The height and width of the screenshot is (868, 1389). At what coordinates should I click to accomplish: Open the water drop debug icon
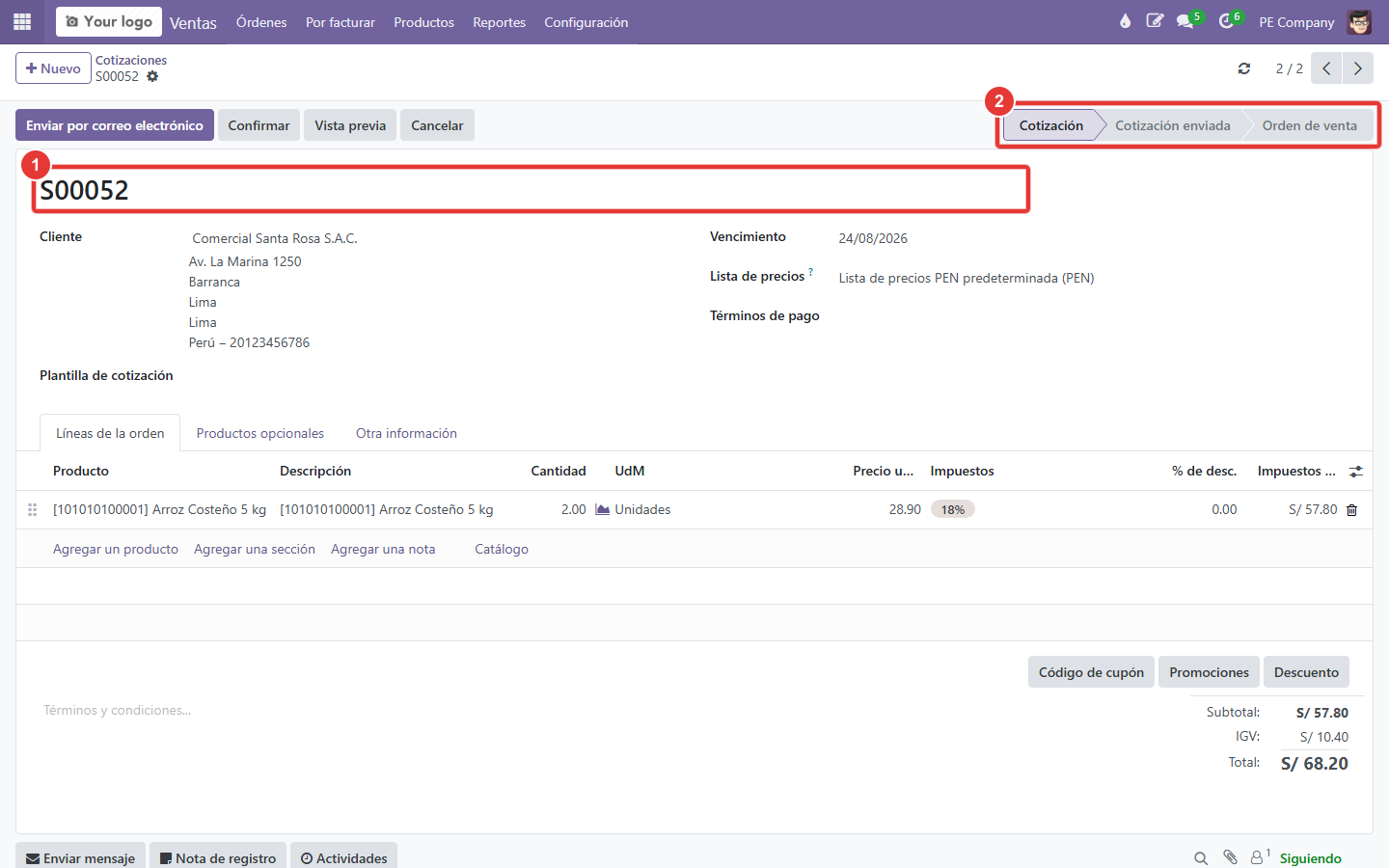(x=1125, y=21)
